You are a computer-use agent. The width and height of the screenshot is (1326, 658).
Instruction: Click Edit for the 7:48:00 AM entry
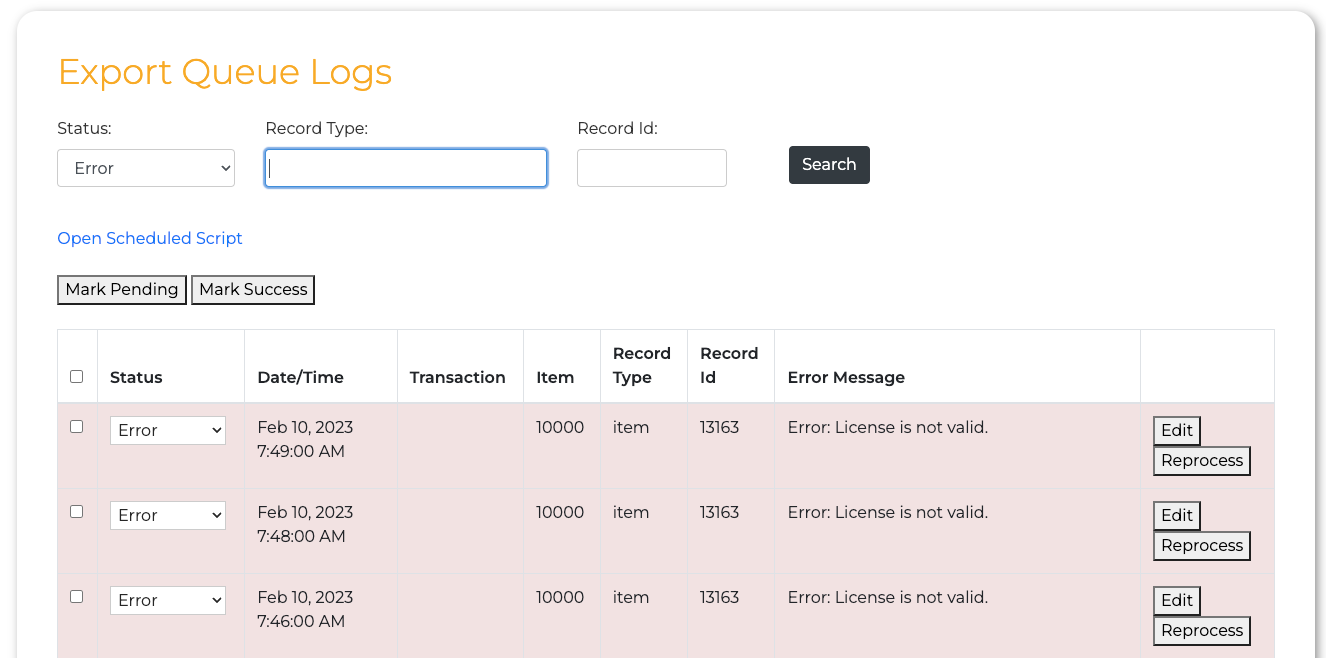pos(1176,515)
